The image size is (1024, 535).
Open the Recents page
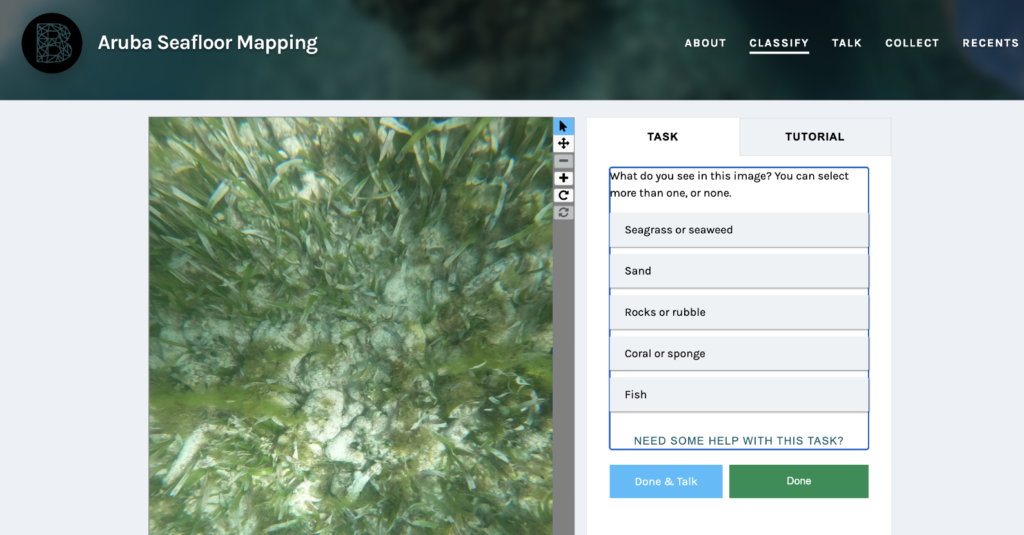(x=990, y=43)
